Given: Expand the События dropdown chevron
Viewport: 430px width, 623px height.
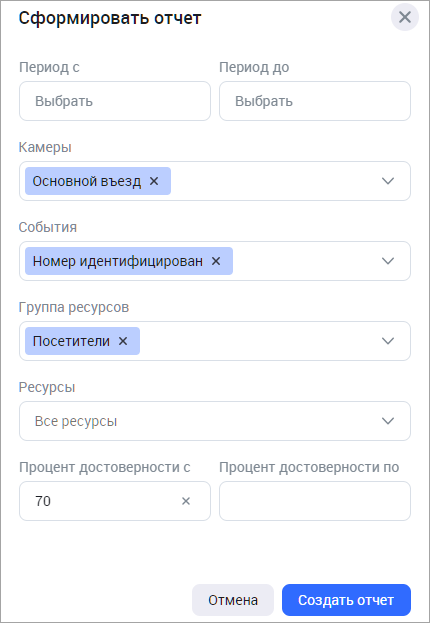Looking at the screenshot, I should click(x=388, y=261).
